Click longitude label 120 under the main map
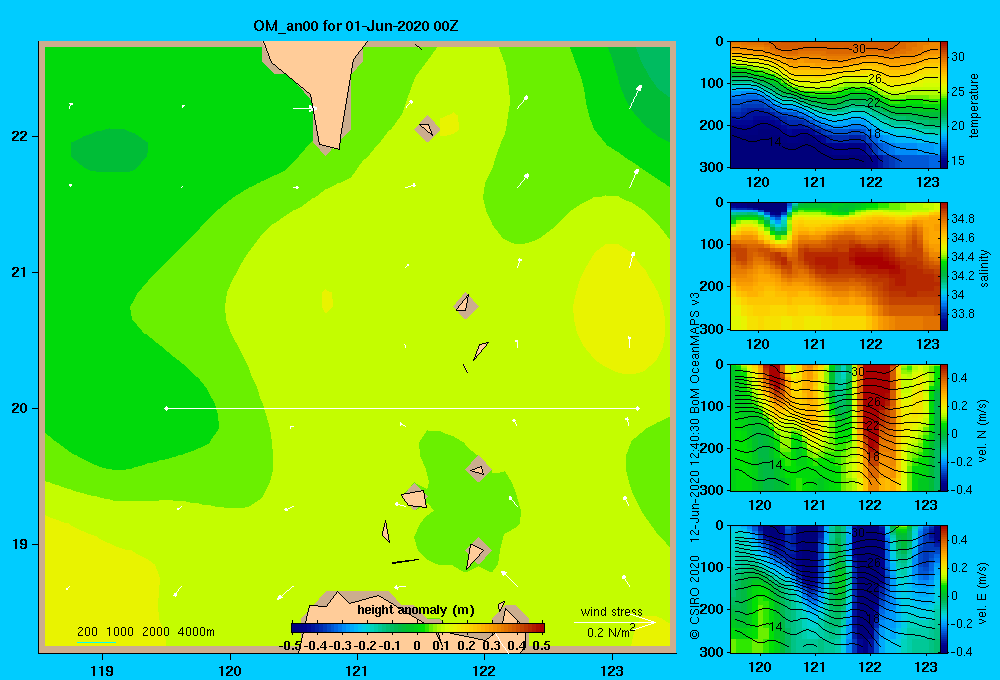This screenshot has height=680, width=1000. point(230,670)
